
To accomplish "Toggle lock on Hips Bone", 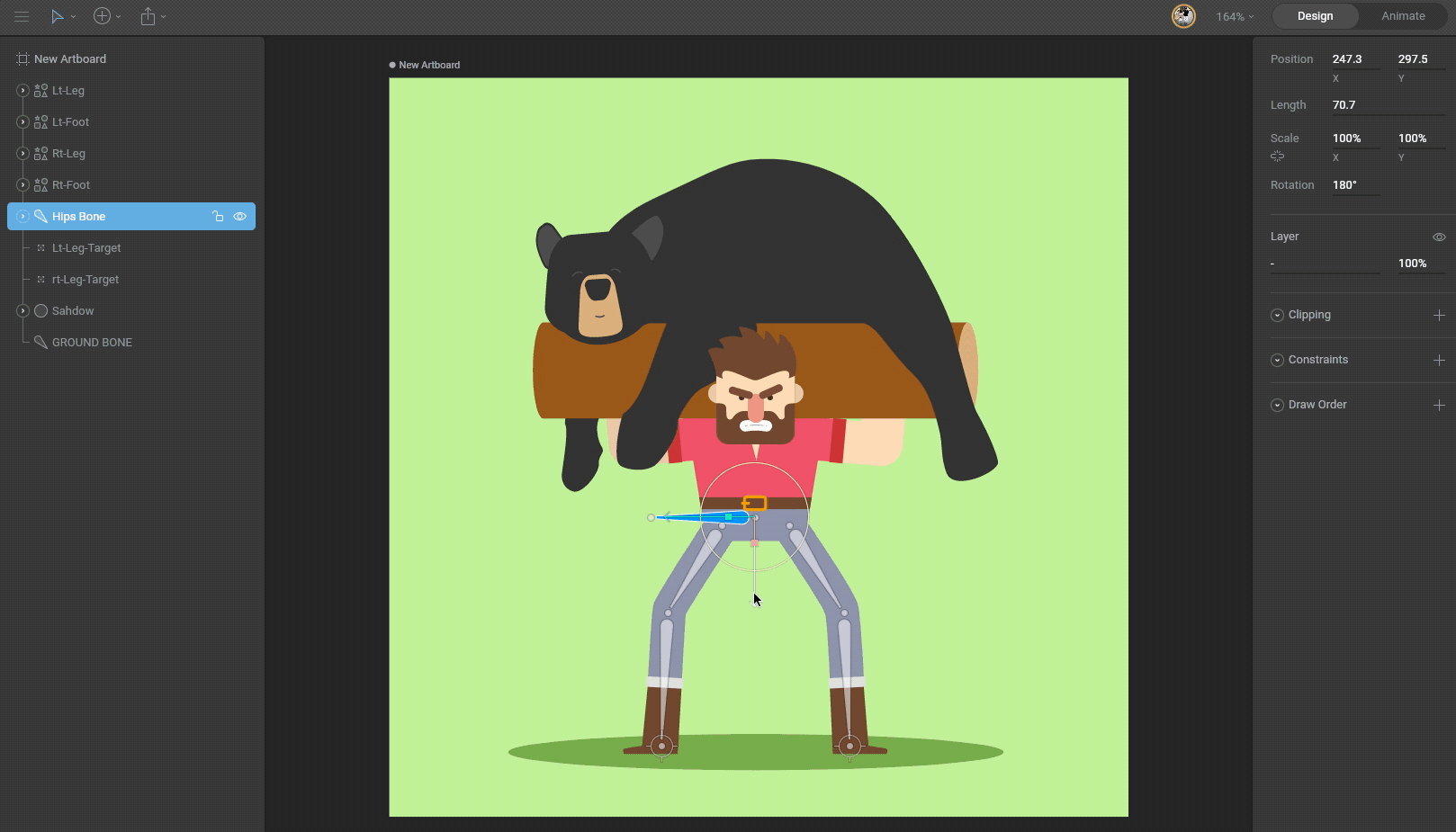I will 218,217.
